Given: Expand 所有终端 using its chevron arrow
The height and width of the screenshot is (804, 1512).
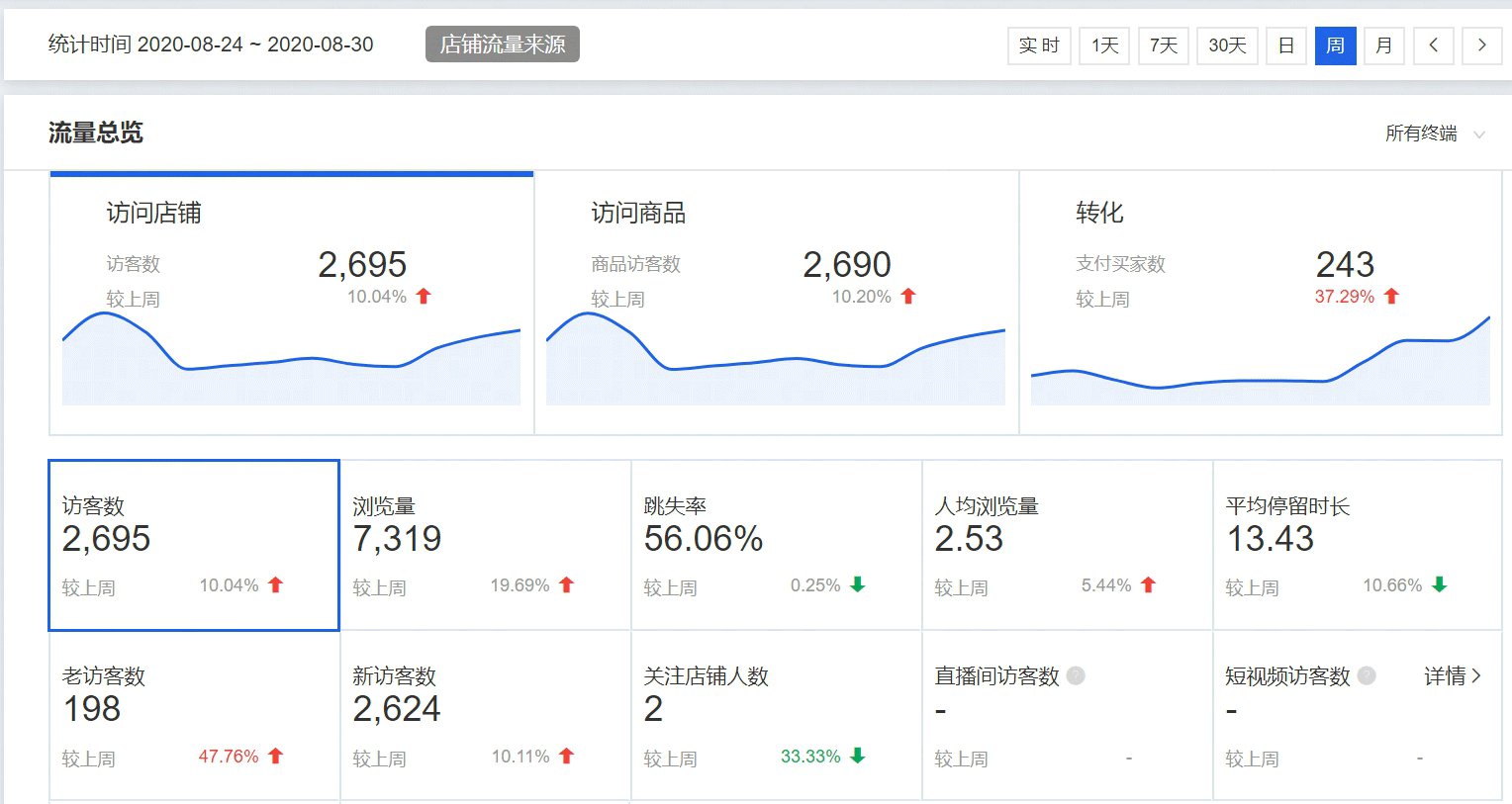Looking at the screenshot, I should pyautogui.click(x=1479, y=134).
